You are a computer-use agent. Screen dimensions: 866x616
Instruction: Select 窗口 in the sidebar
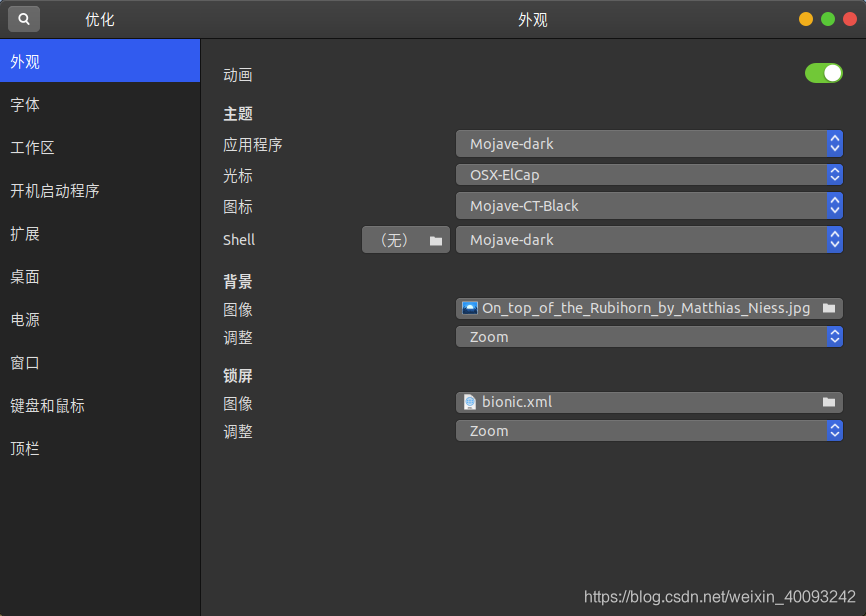[x=100, y=362]
